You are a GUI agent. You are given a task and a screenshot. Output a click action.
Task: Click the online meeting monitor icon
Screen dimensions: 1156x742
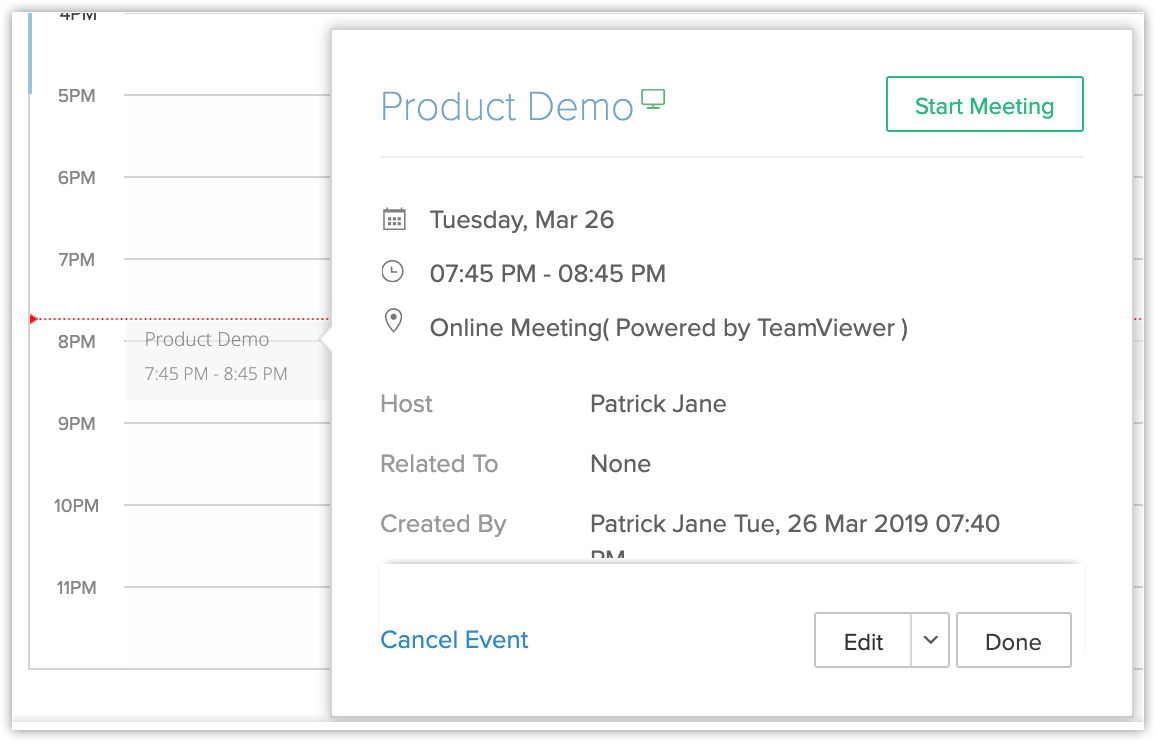coord(653,100)
